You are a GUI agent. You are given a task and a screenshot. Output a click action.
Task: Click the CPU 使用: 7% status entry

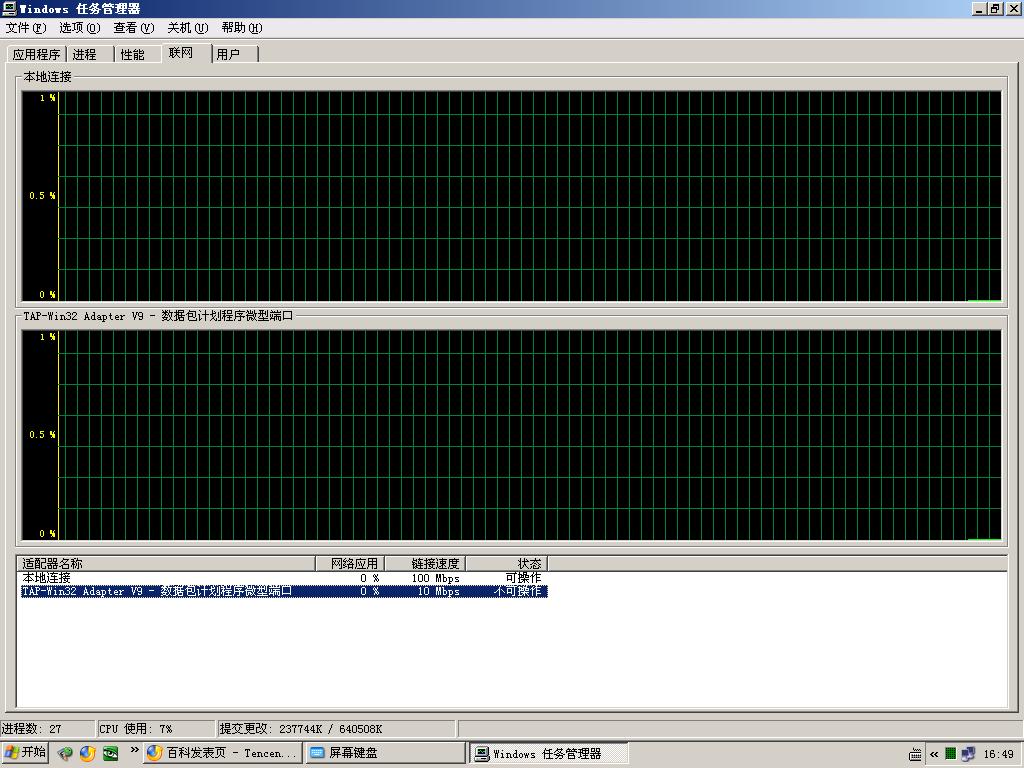(x=155, y=729)
